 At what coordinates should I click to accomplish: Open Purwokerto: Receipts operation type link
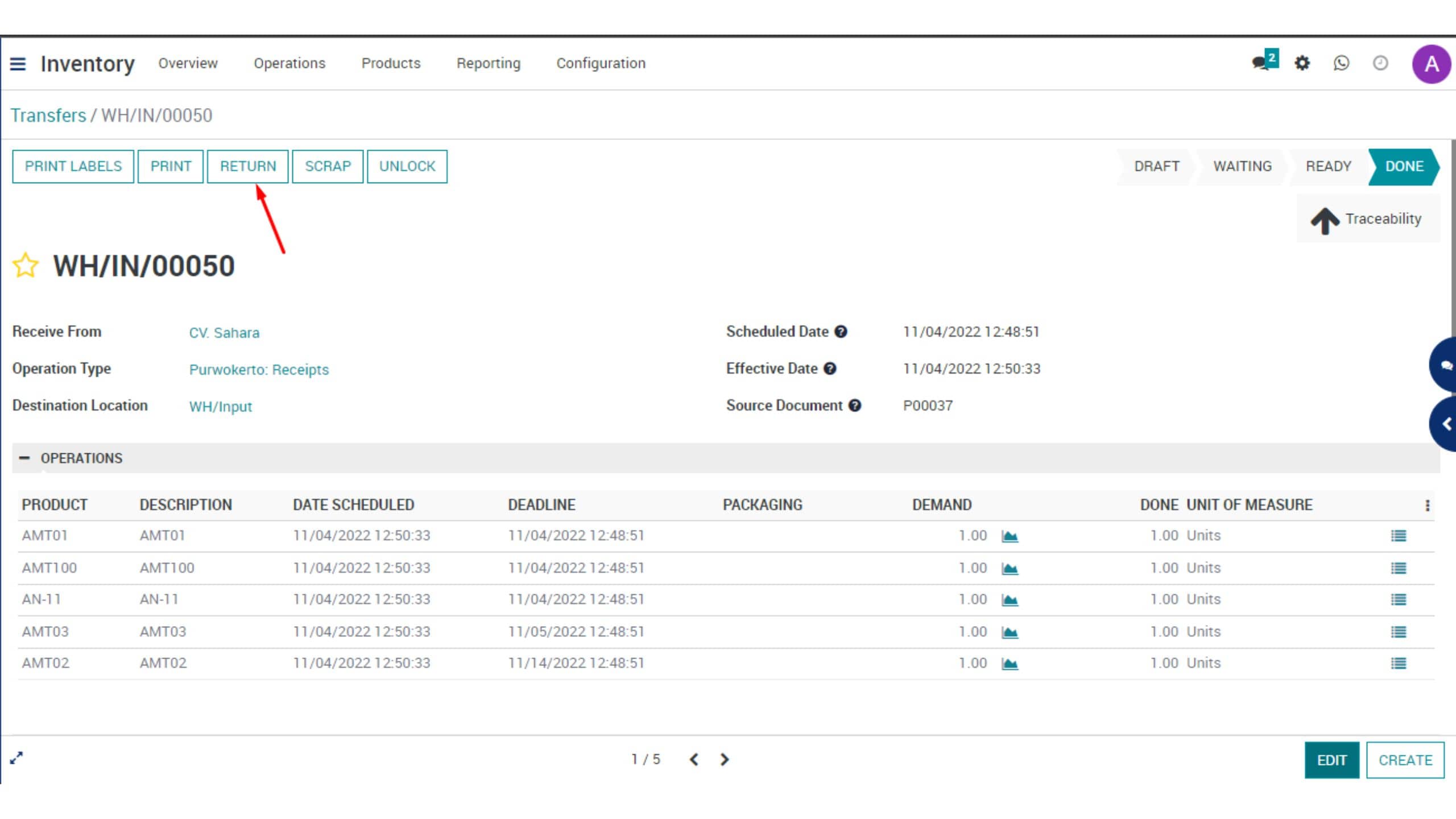[259, 370]
